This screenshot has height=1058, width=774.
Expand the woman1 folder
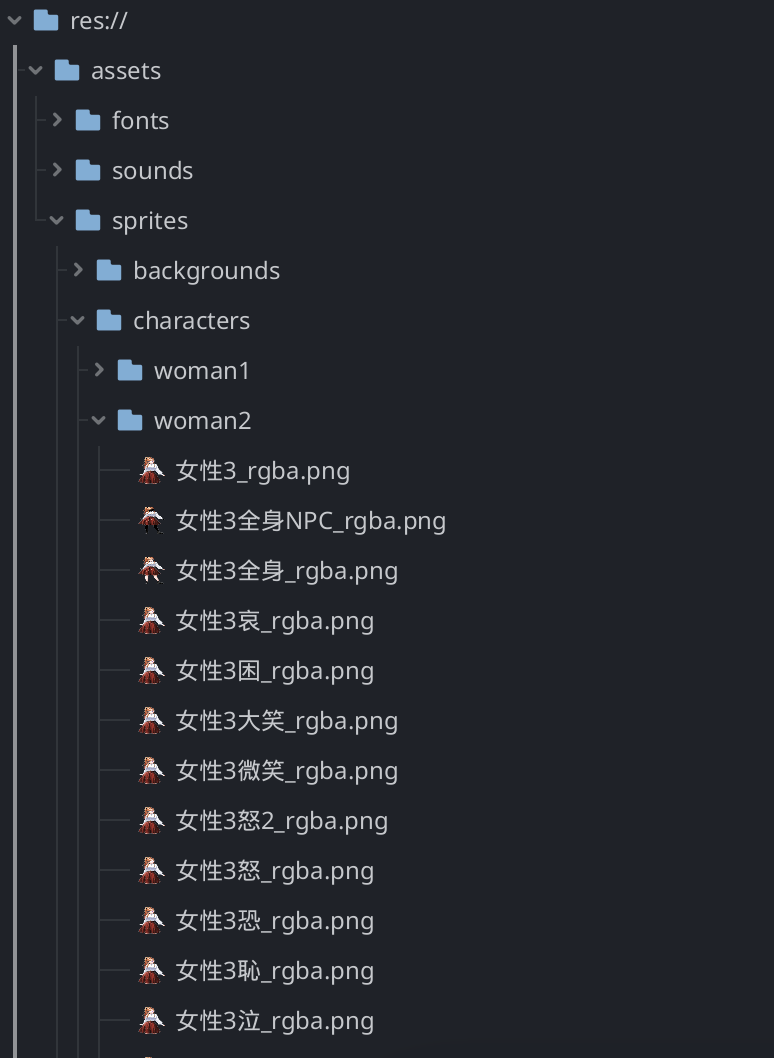point(99,370)
